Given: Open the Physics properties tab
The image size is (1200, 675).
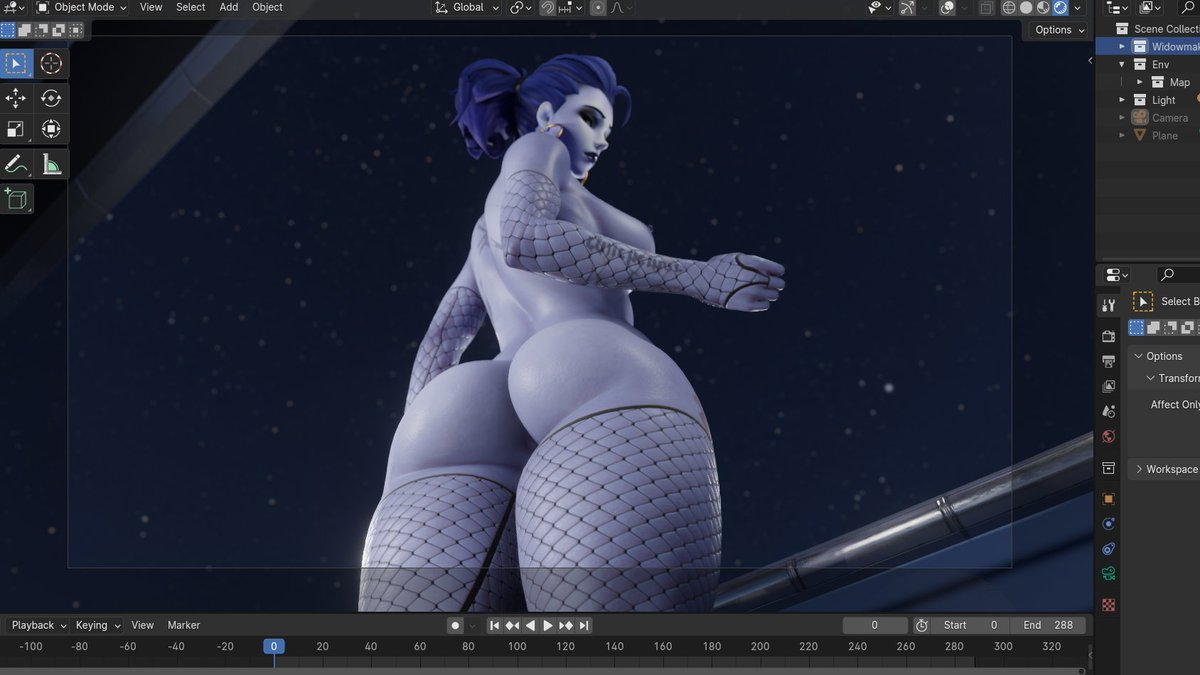Looking at the screenshot, I should point(1108,524).
